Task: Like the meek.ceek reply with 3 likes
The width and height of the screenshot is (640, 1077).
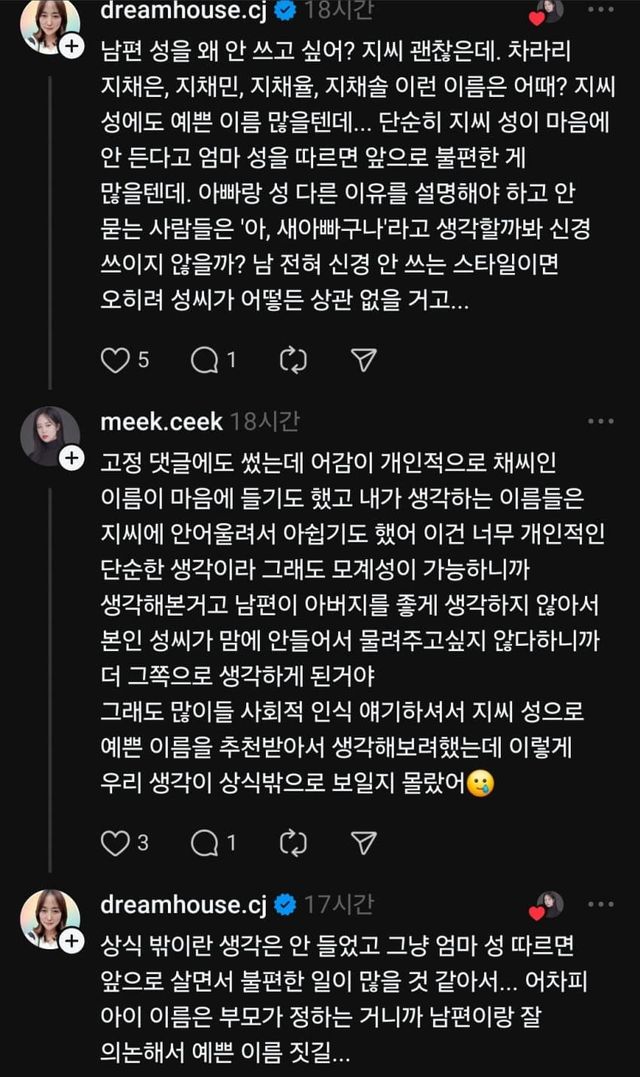Action: 116,843
